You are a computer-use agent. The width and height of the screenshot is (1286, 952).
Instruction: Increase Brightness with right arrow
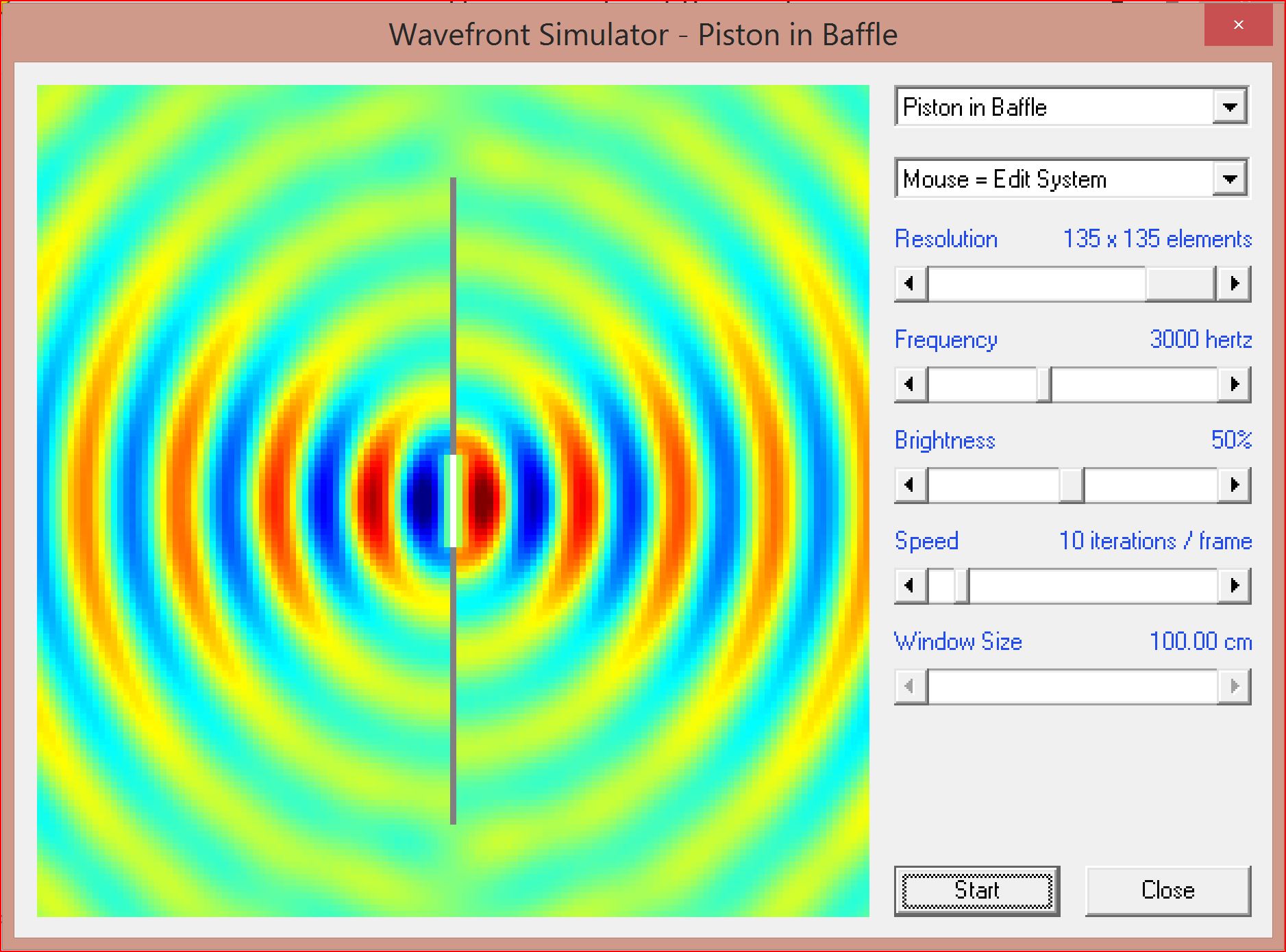click(1235, 485)
